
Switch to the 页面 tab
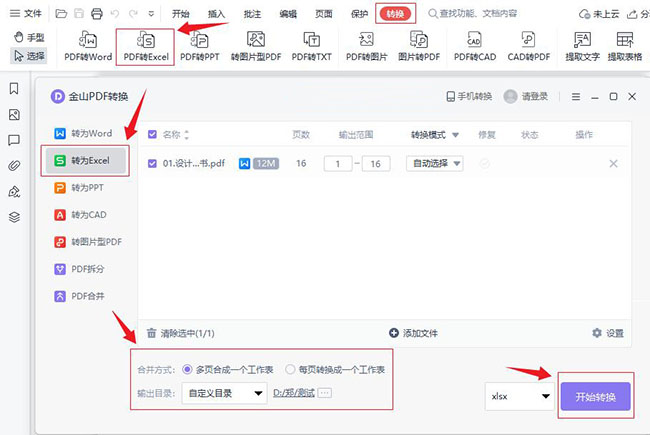pyautogui.click(x=324, y=14)
